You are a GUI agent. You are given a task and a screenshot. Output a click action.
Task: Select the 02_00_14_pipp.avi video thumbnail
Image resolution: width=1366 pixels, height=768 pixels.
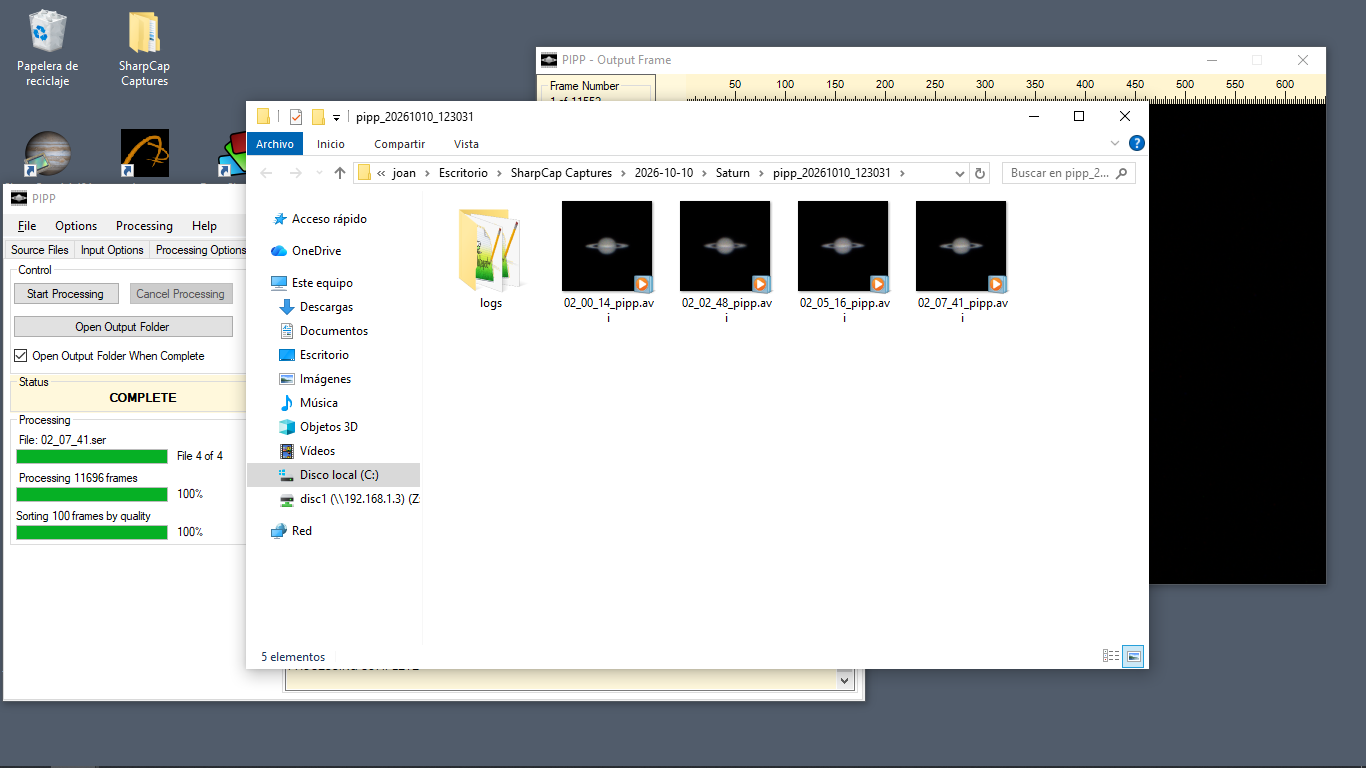(607, 246)
